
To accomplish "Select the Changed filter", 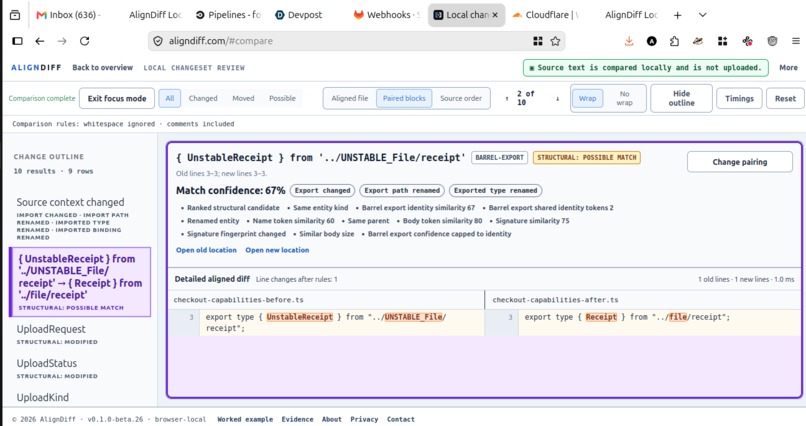I will click(x=203, y=98).
